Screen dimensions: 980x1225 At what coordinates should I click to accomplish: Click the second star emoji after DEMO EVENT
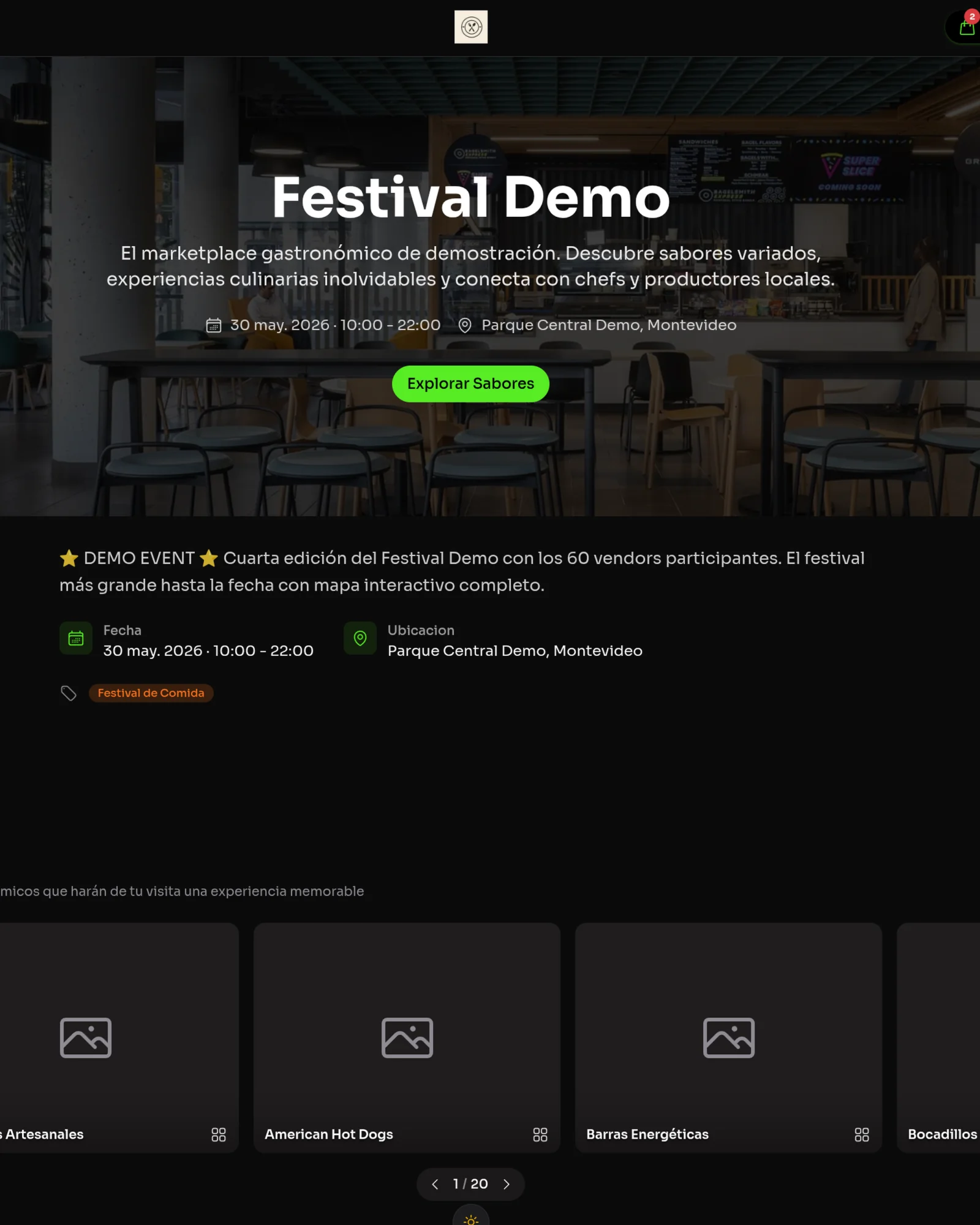[x=209, y=558]
